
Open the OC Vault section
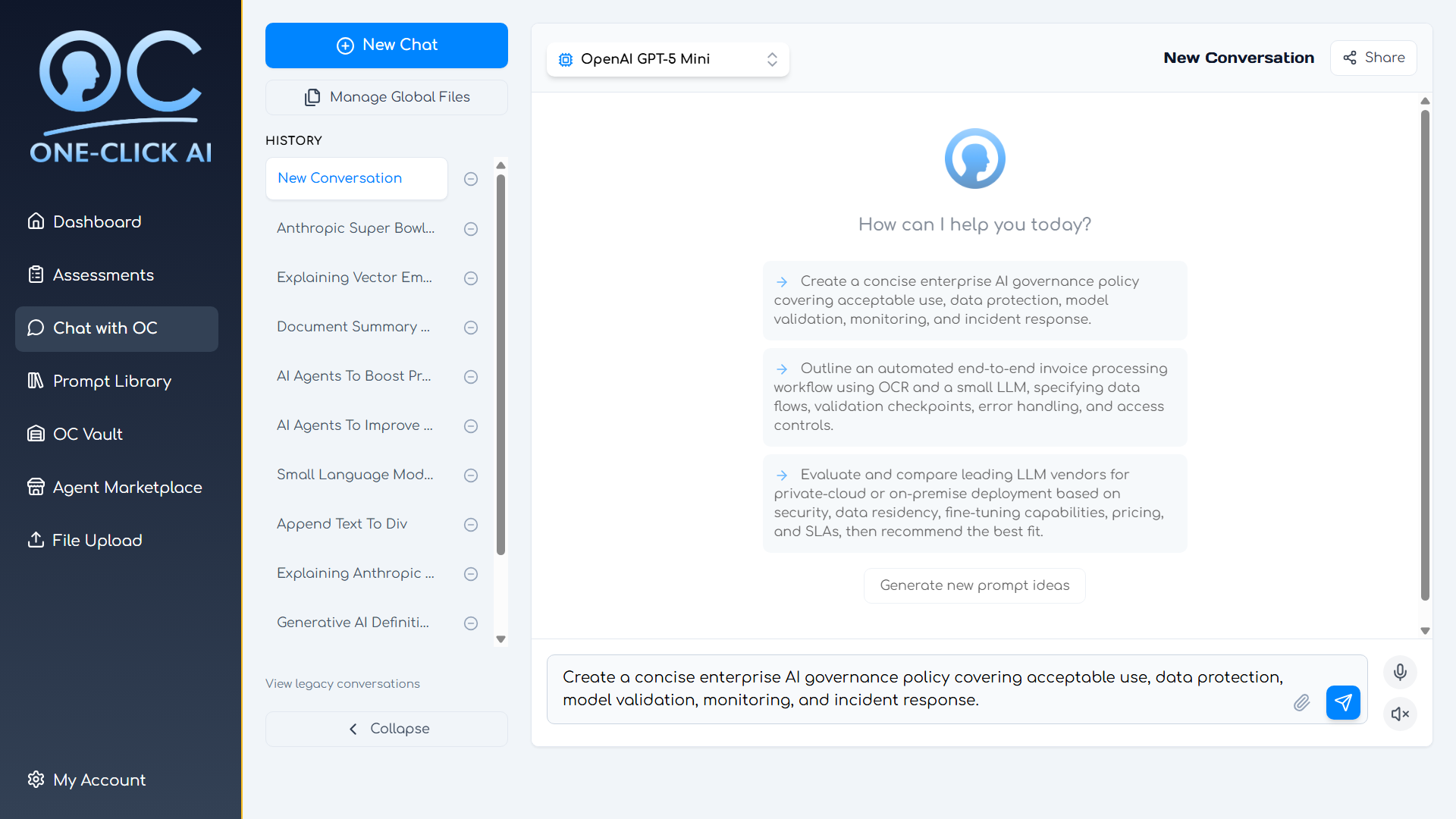(x=87, y=434)
